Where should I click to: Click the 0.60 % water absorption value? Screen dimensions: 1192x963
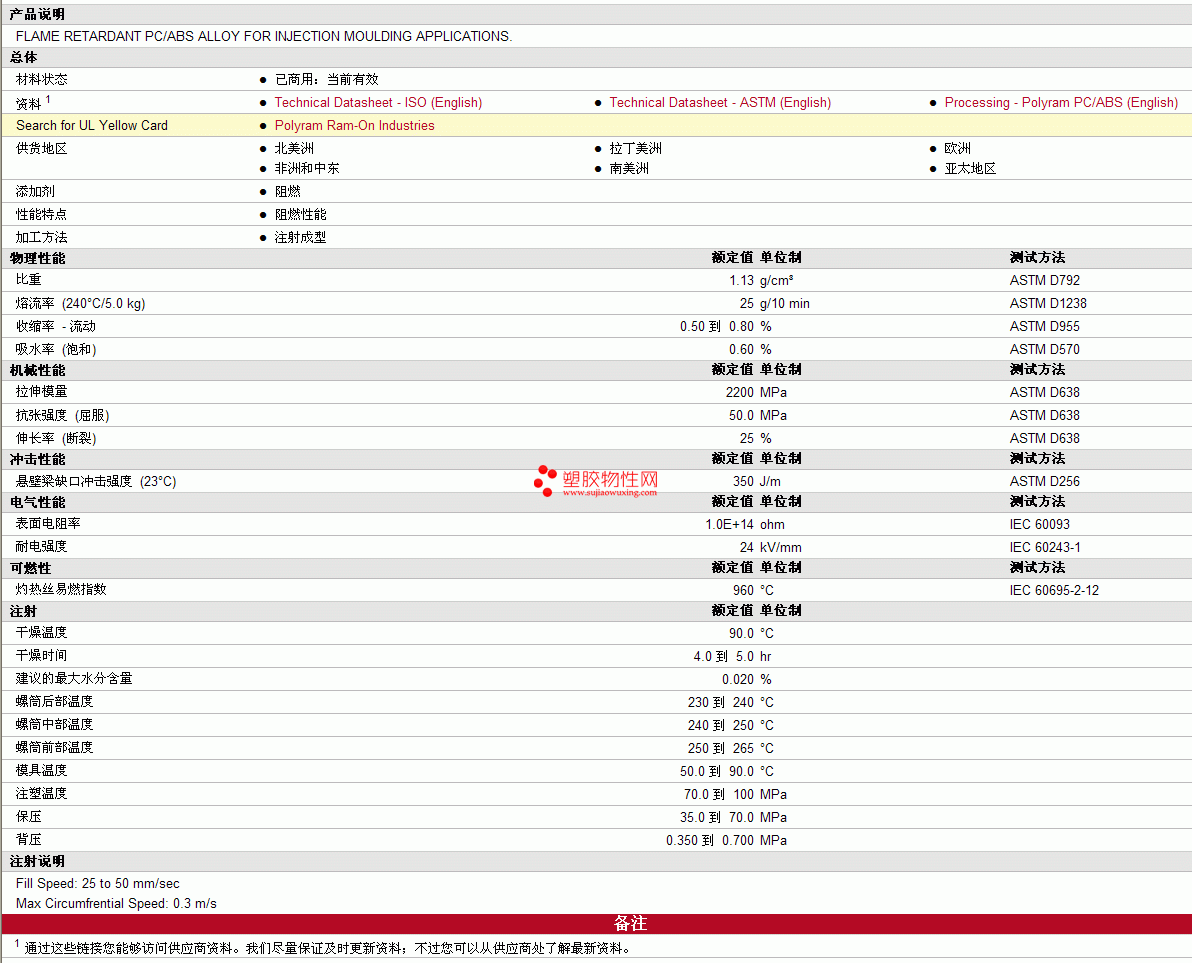point(750,349)
